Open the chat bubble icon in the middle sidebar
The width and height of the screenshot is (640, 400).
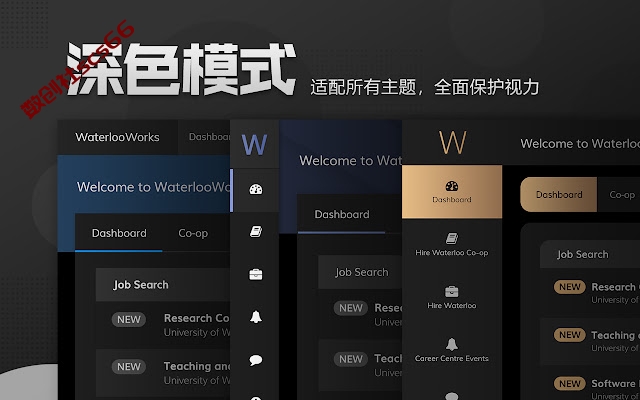coord(256,360)
